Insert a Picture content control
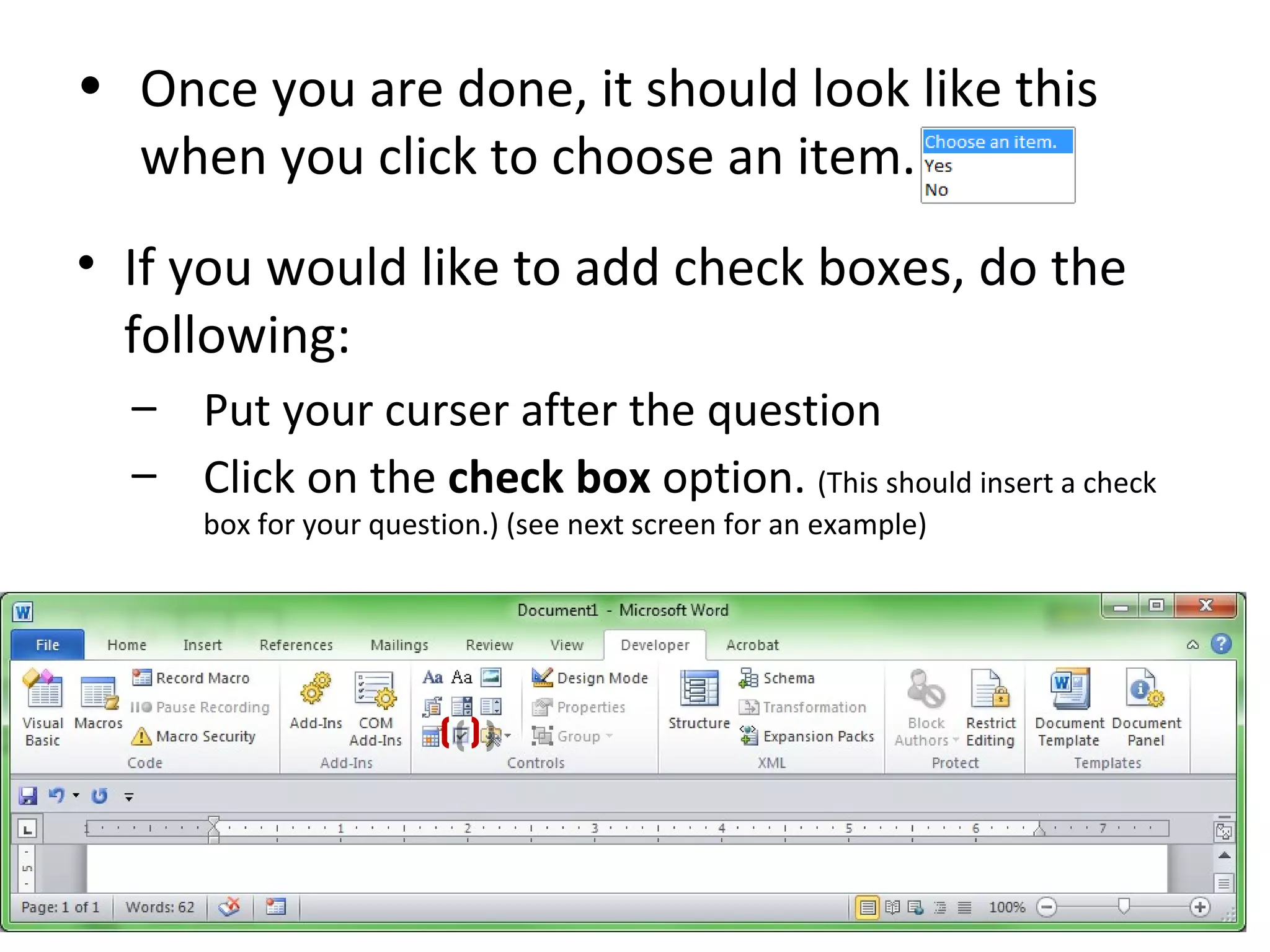Image resolution: width=1270 pixels, height=952 pixels. 491,677
